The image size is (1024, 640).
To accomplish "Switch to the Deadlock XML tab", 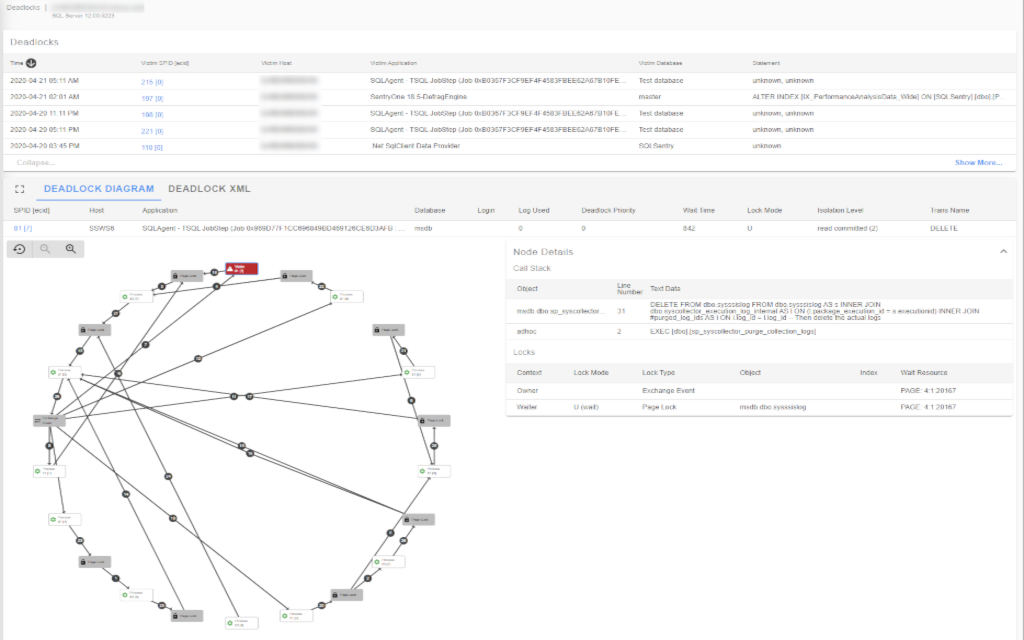I will [x=210, y=188].
